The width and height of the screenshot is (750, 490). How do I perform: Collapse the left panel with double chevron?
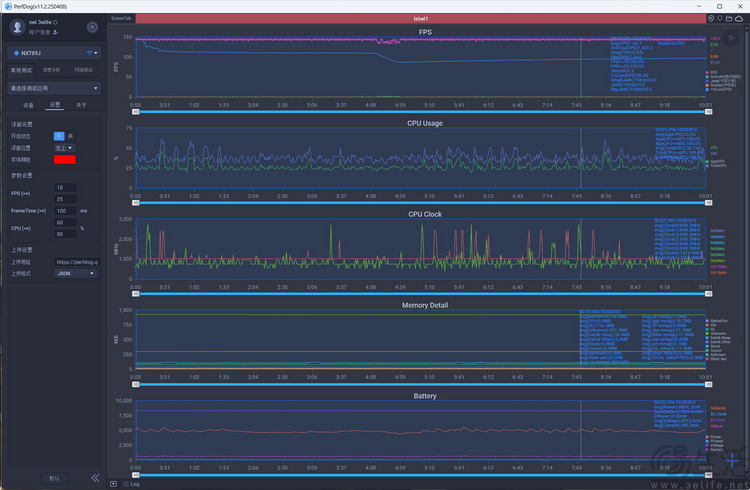click(95, 478)
